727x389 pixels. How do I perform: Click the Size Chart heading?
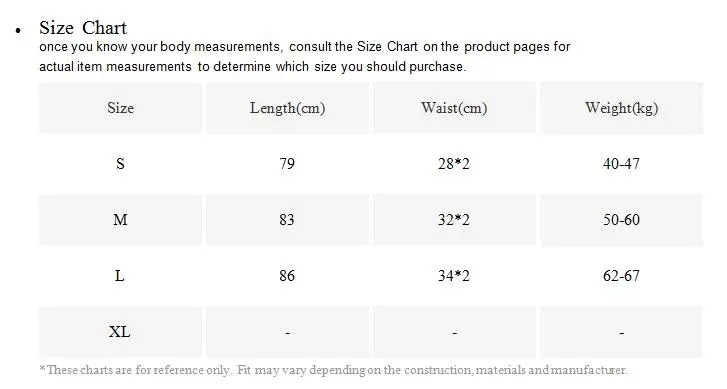[83, 28]
